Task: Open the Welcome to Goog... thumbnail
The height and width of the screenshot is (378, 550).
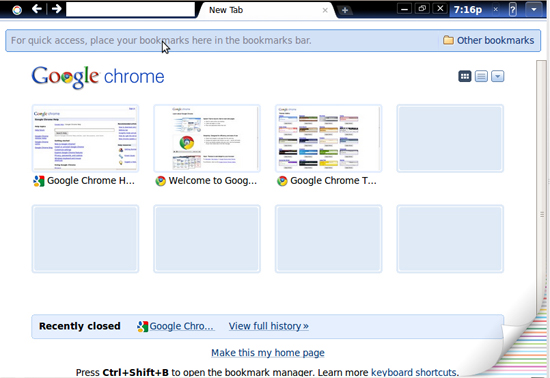Action: (x=207, y=138)
